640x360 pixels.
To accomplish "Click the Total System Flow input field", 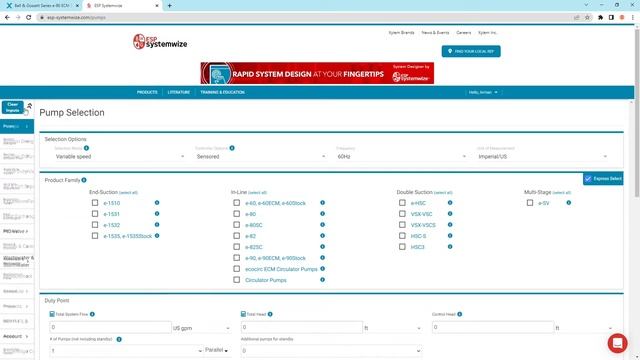I will pos(110,327).
